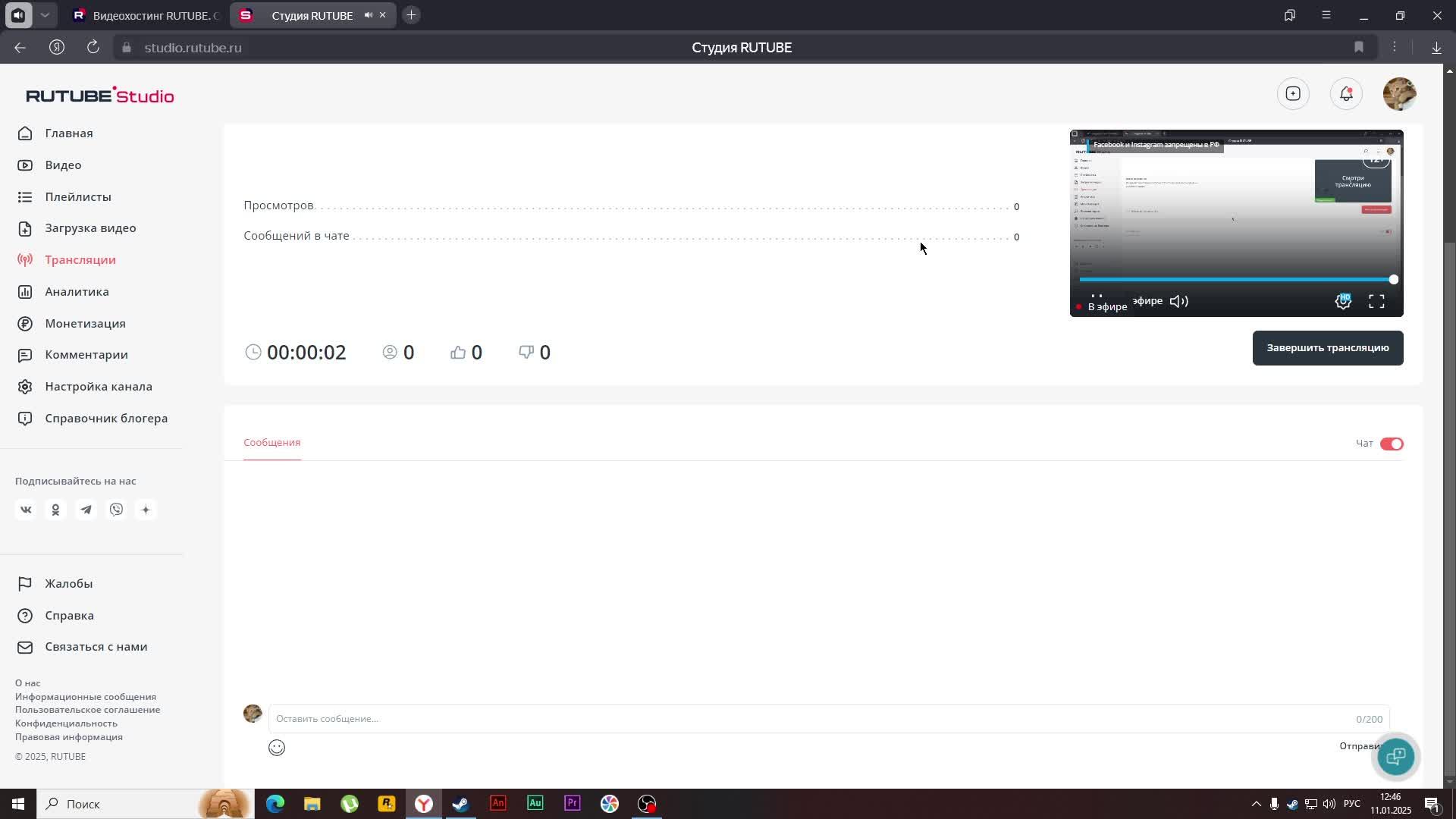Viewport: 1456px width, 819px height.
Task: Go back in browser
Action: [x=20, y=48]
